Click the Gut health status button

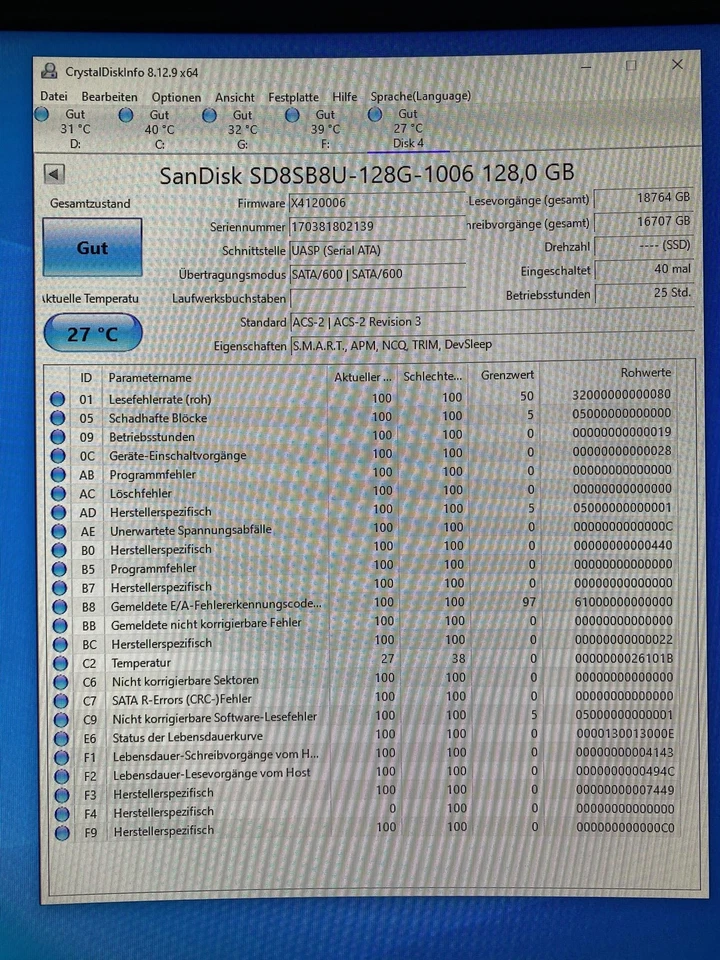[92, 247]
